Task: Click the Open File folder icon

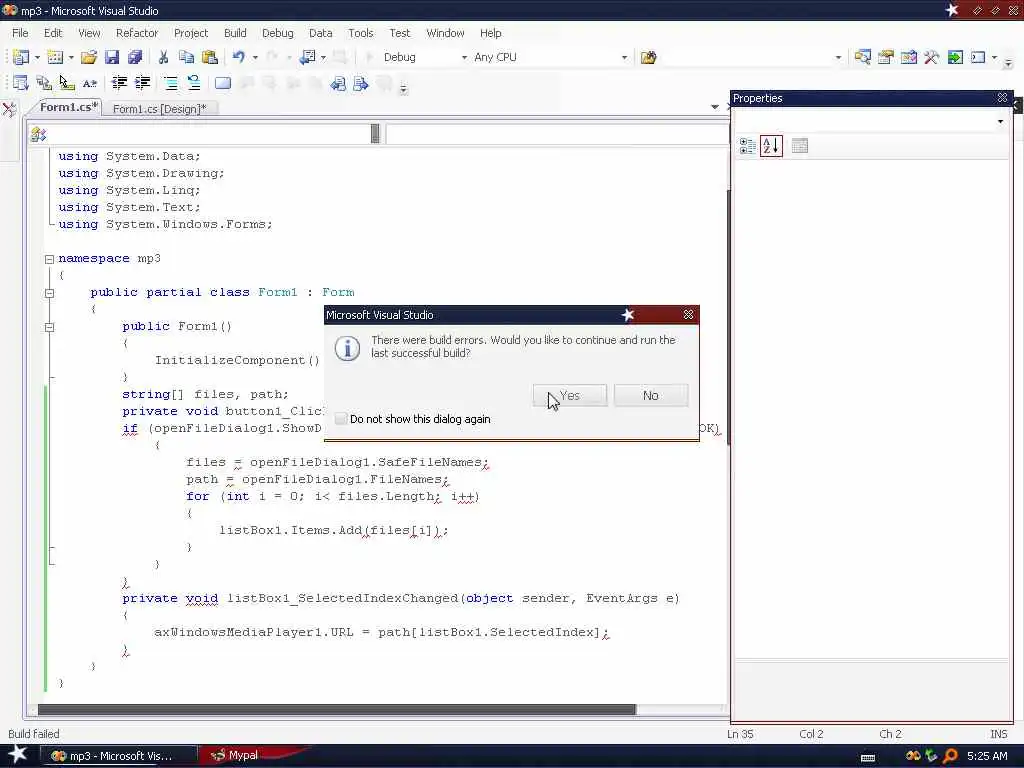Action: click(x=88, y=57)
